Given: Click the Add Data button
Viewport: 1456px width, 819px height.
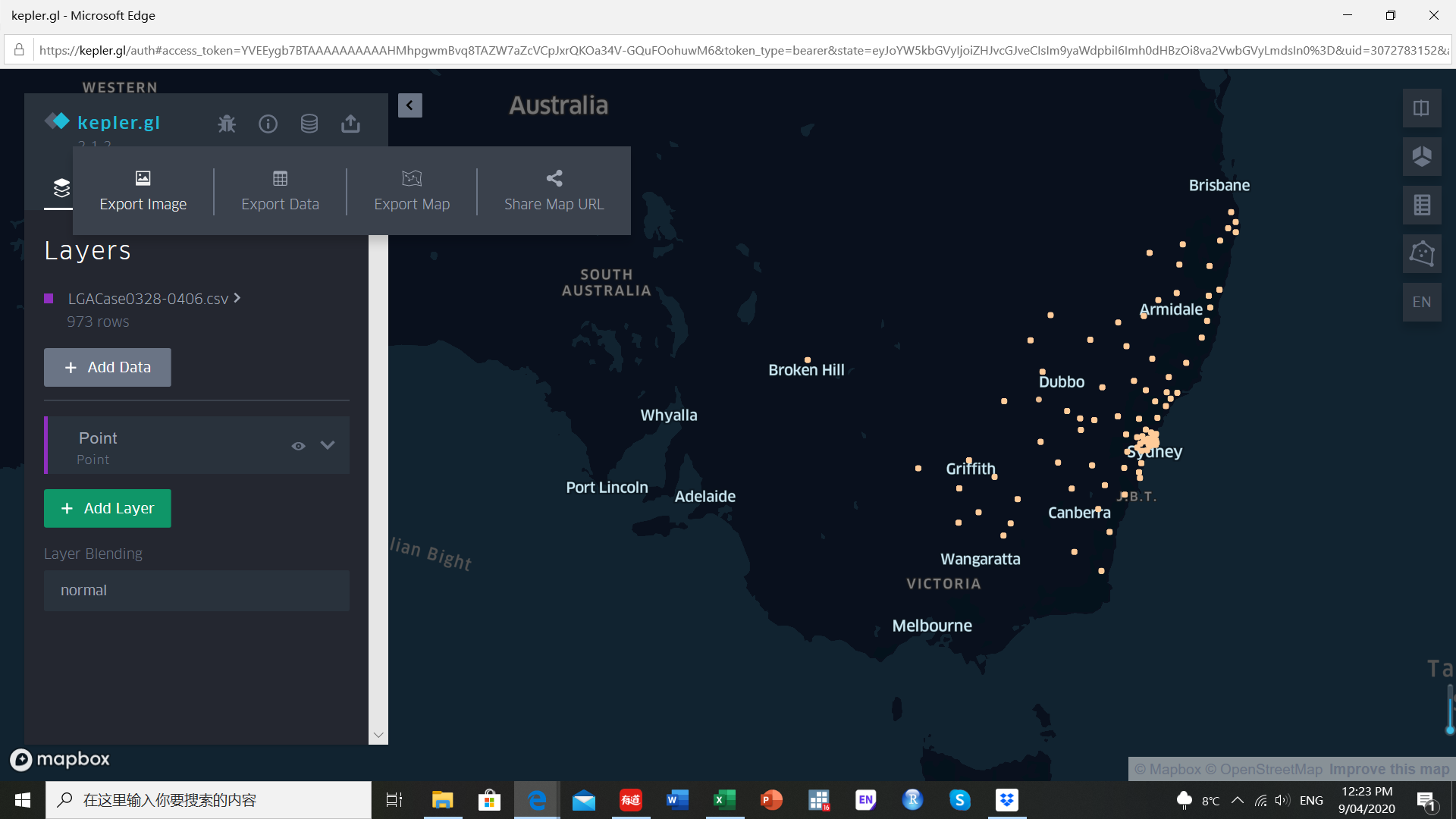Looking at the screenshot, I should pos(108,367).
